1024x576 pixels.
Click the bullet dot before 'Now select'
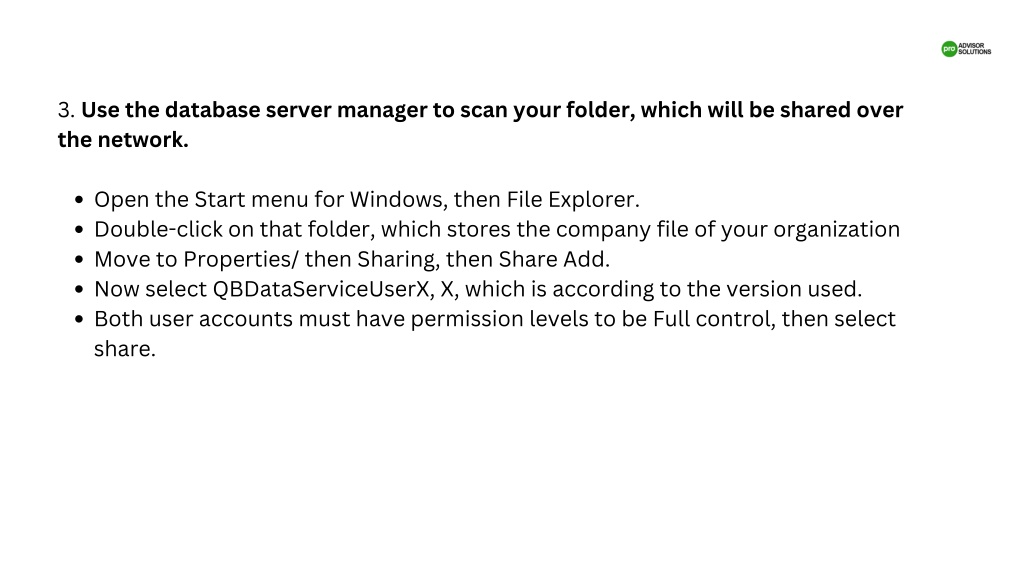tap(80, 289)
